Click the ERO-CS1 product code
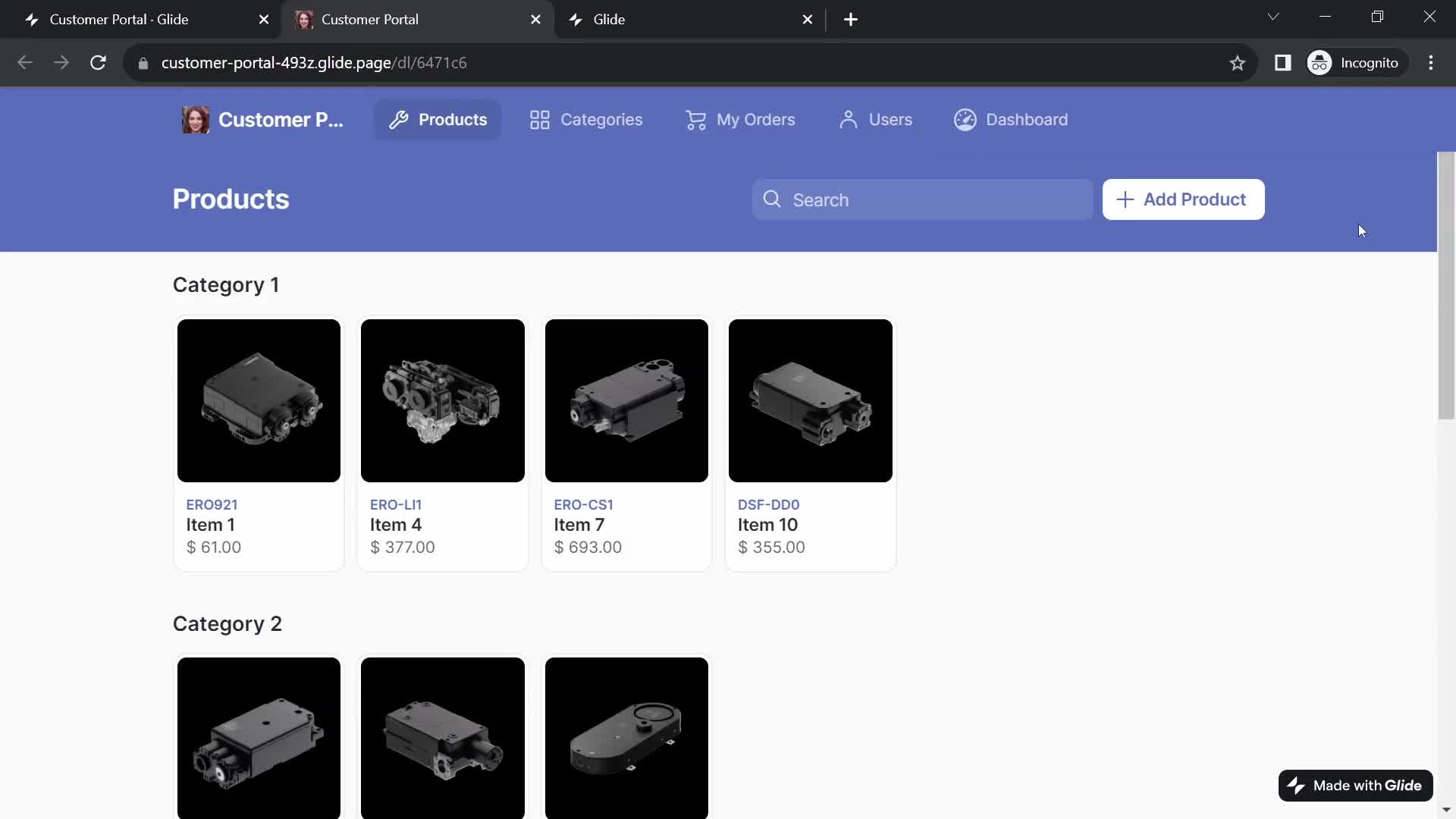Screen dimensions: 1456x819 point(583,504)
